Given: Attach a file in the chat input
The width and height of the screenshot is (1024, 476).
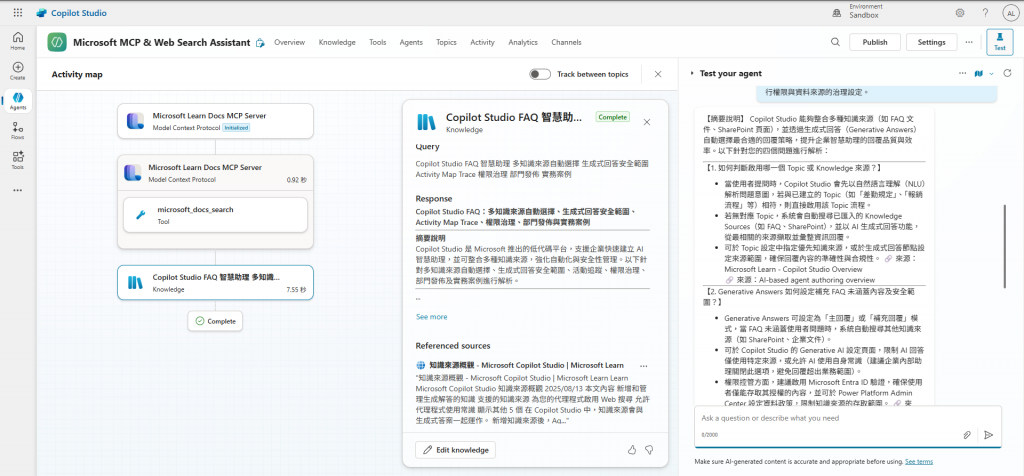Looking at the screenshot, I should [x=967, y=434].
